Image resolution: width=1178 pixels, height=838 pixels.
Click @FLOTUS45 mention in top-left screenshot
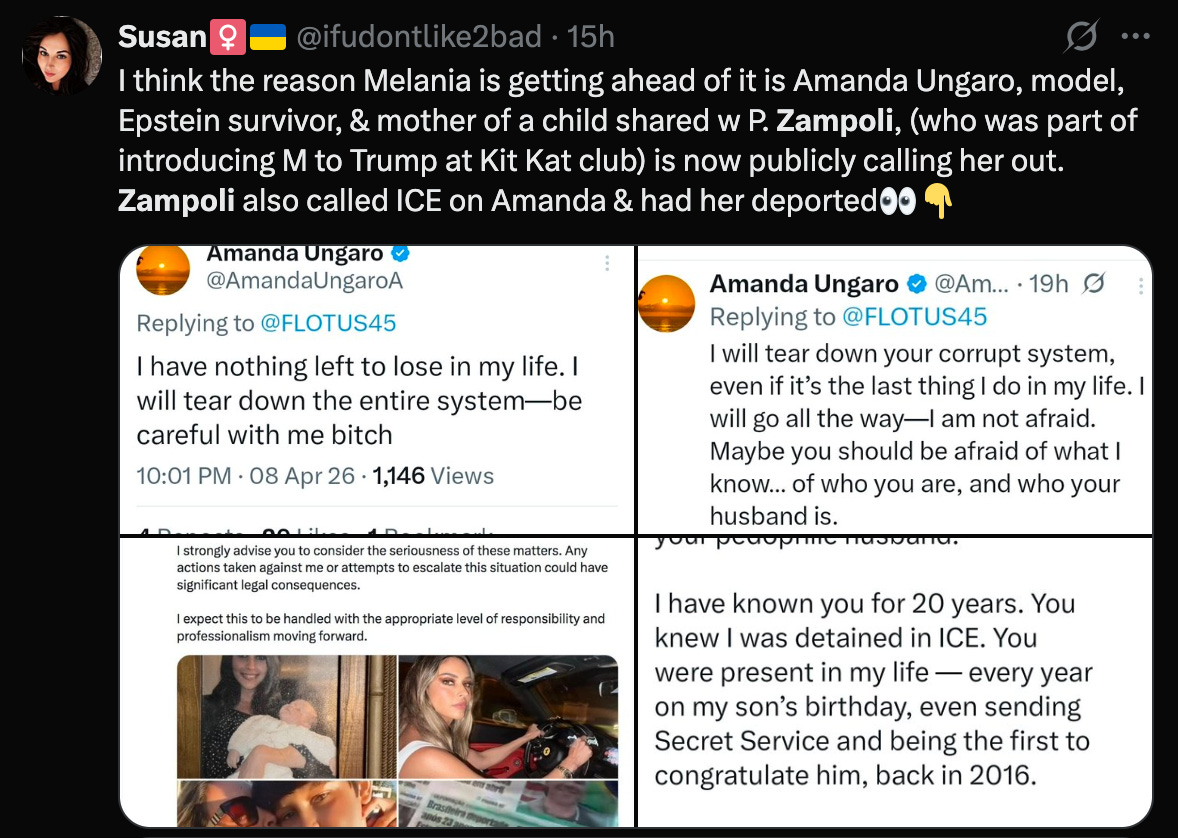pos(328,323)
